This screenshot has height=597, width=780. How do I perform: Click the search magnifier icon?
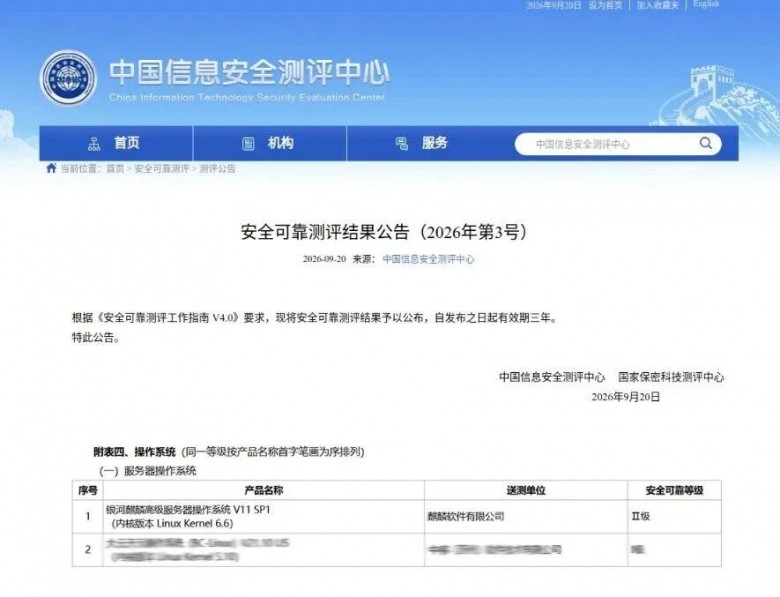click(x=705, y=144)
